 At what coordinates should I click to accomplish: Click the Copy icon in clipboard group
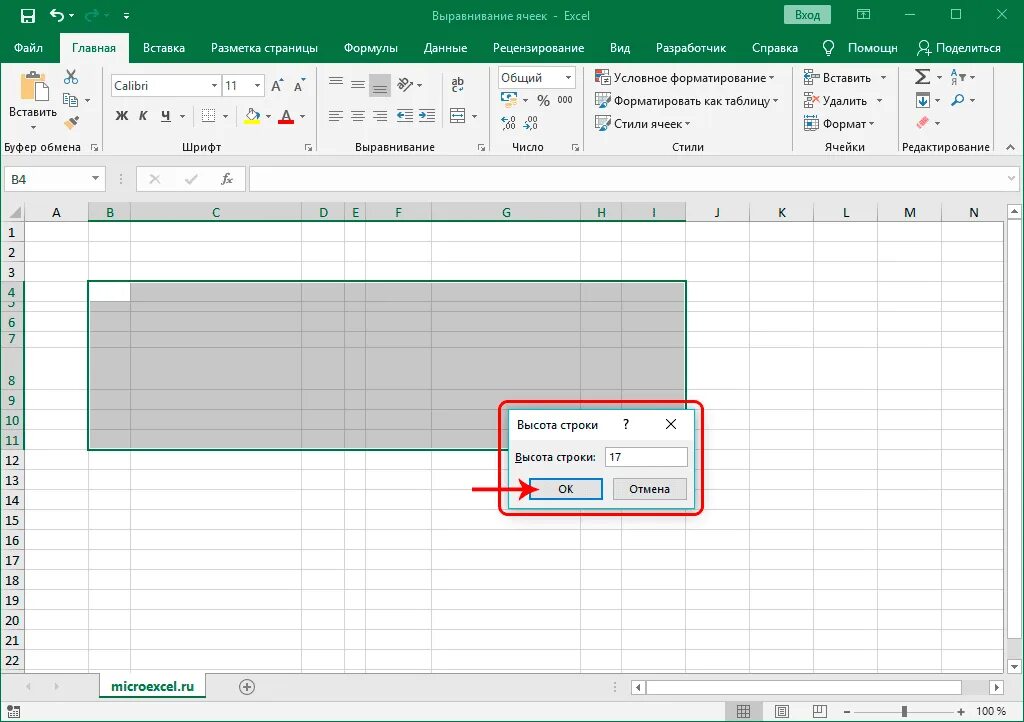coord(71,100)
